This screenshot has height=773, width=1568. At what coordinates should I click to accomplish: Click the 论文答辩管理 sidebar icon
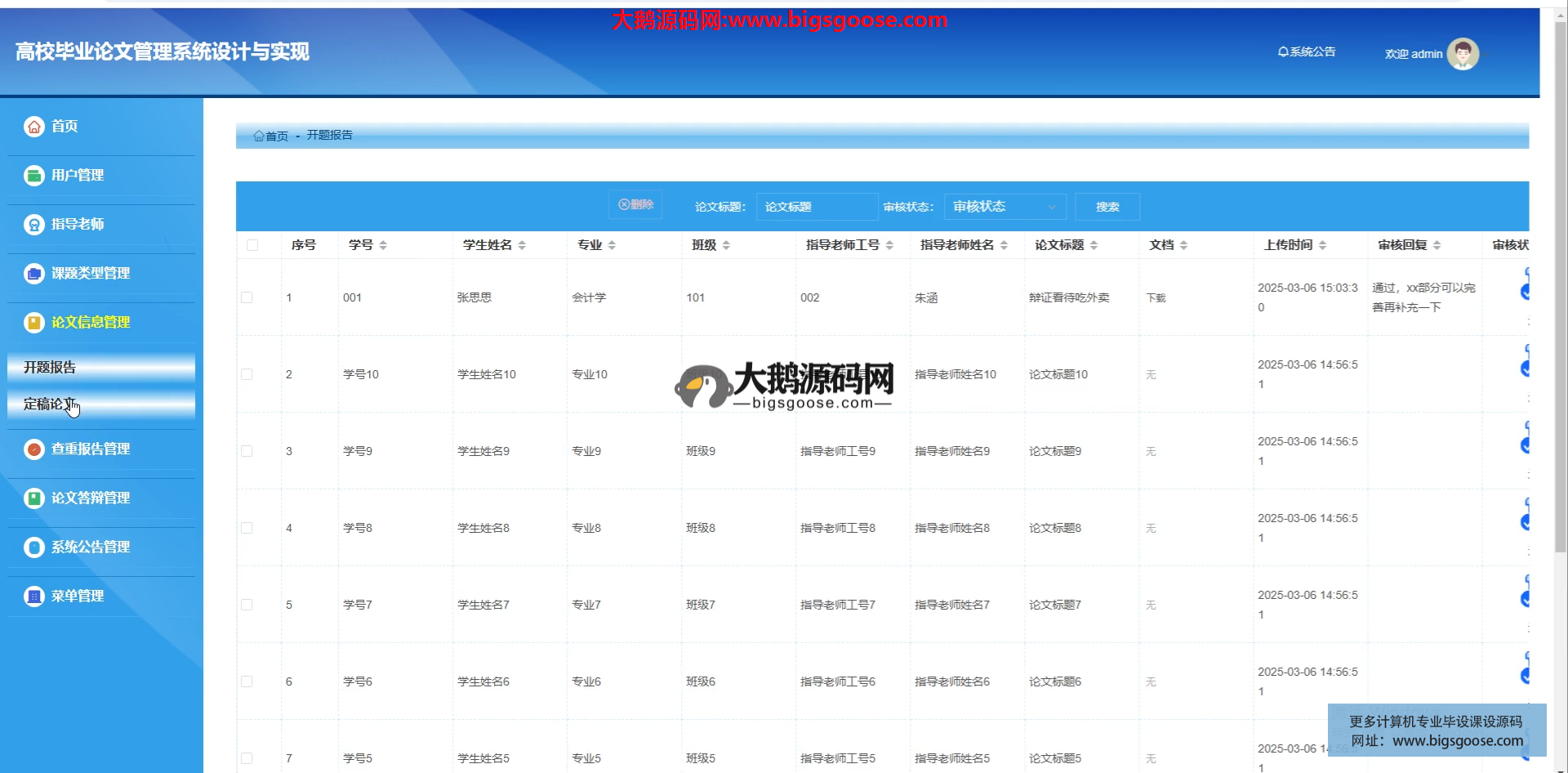[x=33, y=498]
